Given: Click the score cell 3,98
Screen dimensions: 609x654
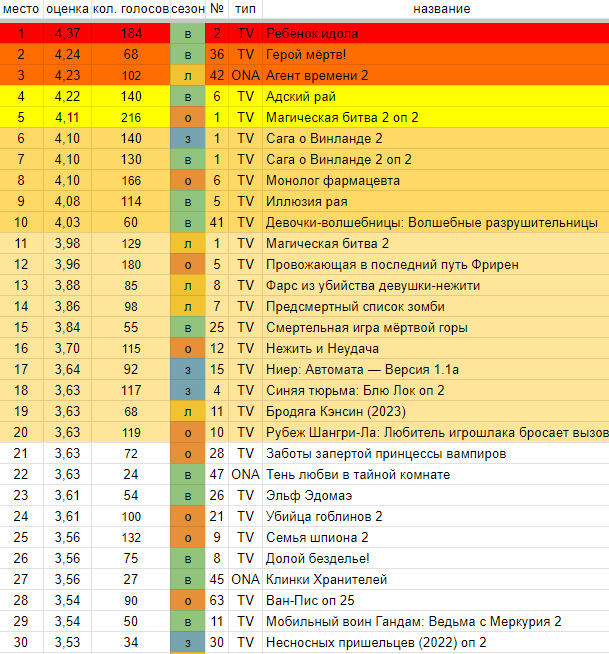Looking at the screenshot, I should [x=67, y=244].
